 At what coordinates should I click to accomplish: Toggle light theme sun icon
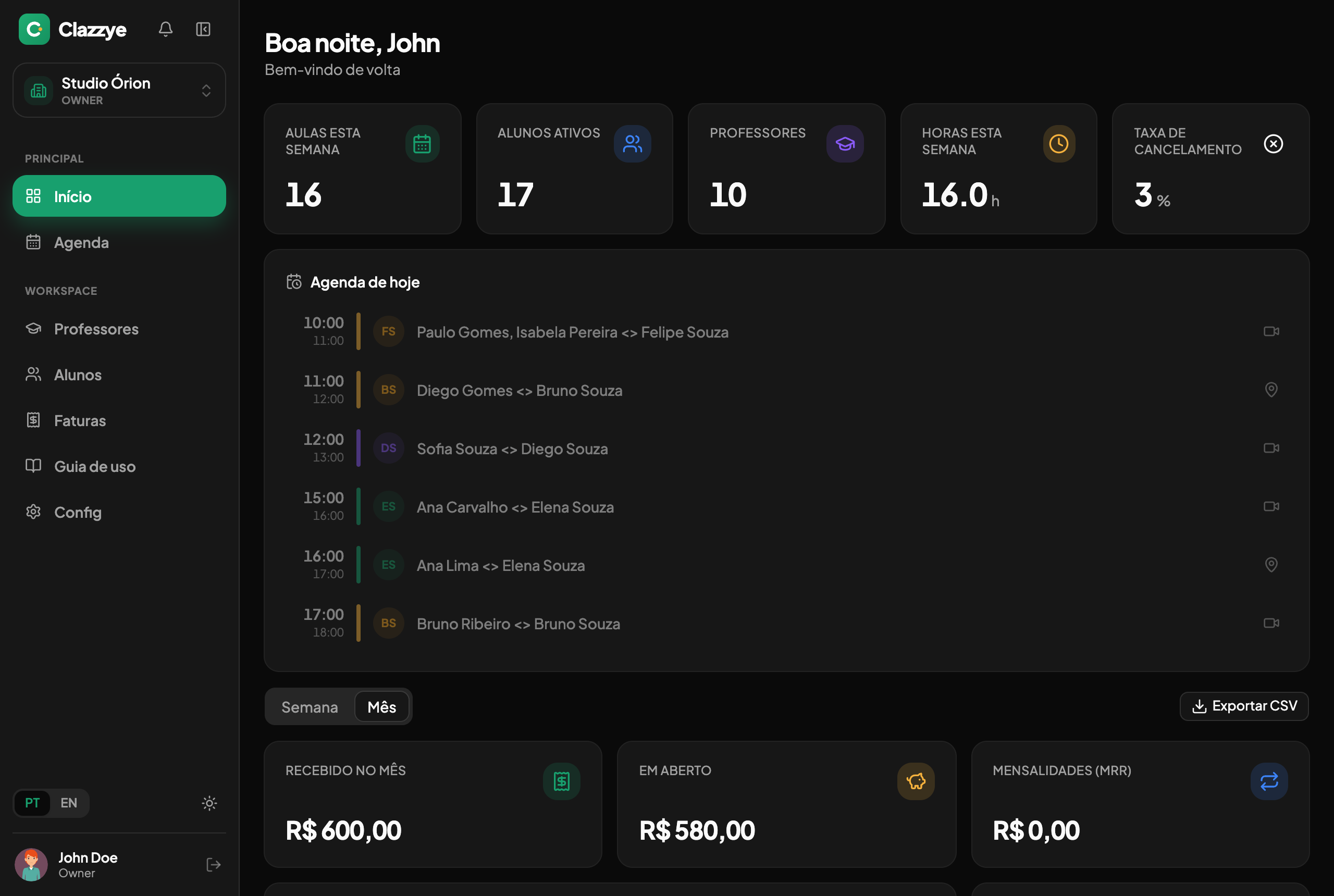[209, 803]
